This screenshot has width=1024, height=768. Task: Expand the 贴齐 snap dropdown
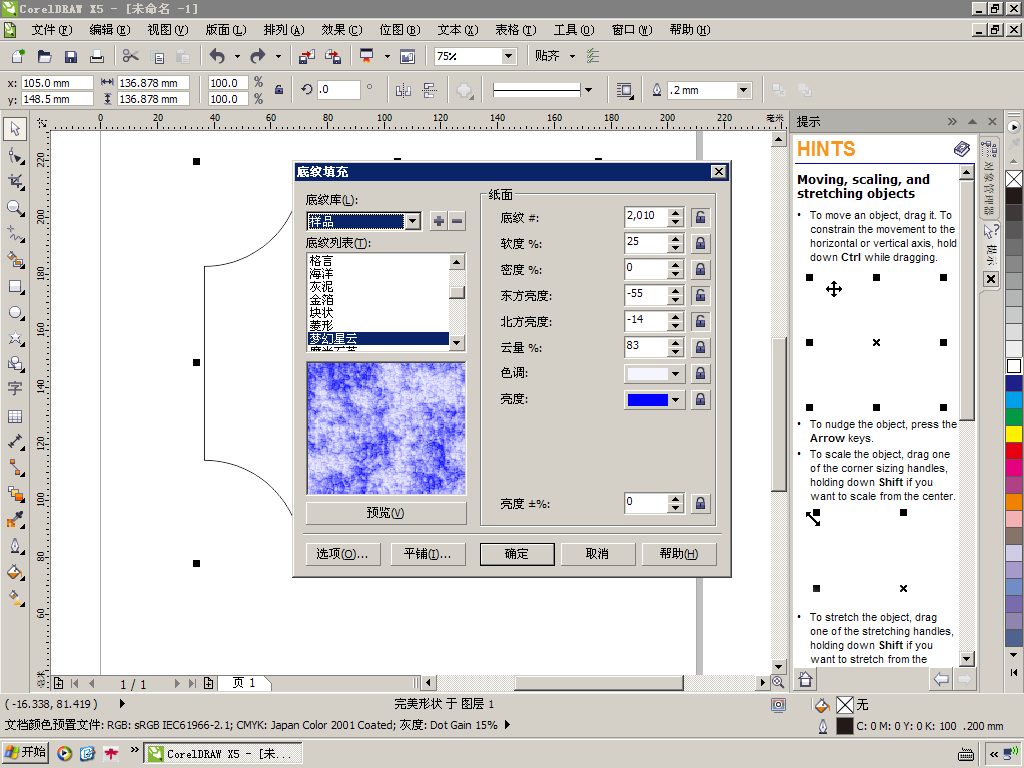(573, 56)
